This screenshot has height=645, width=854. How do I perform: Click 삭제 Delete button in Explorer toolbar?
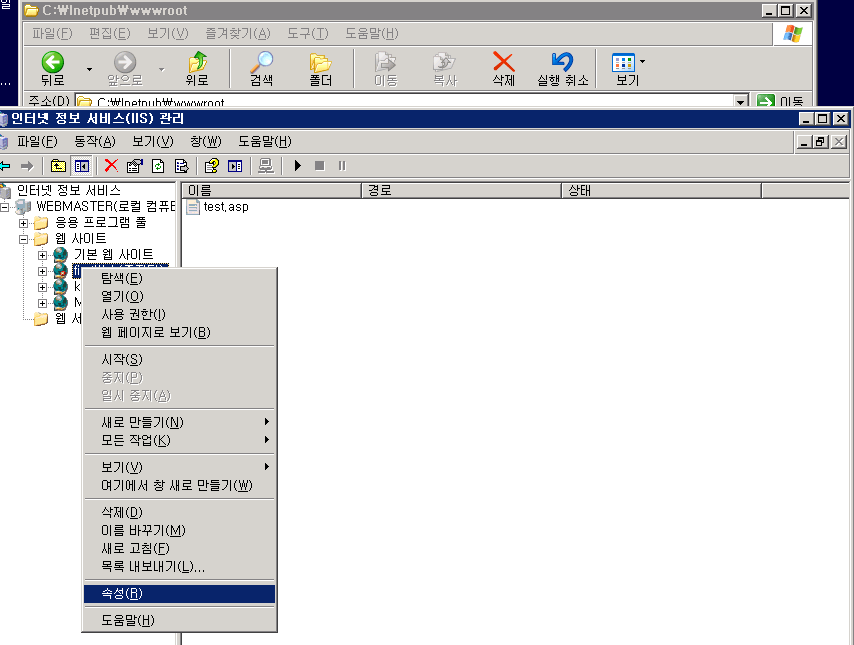(x=504, y=69)
